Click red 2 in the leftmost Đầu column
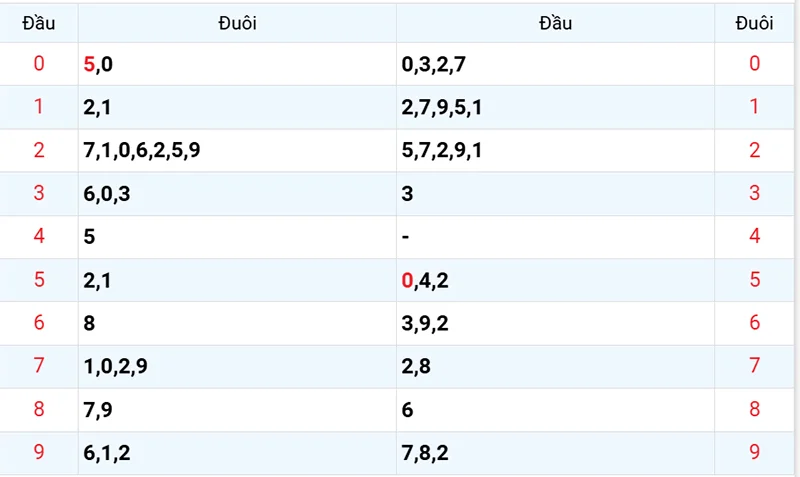 click(x=39, y=151)
